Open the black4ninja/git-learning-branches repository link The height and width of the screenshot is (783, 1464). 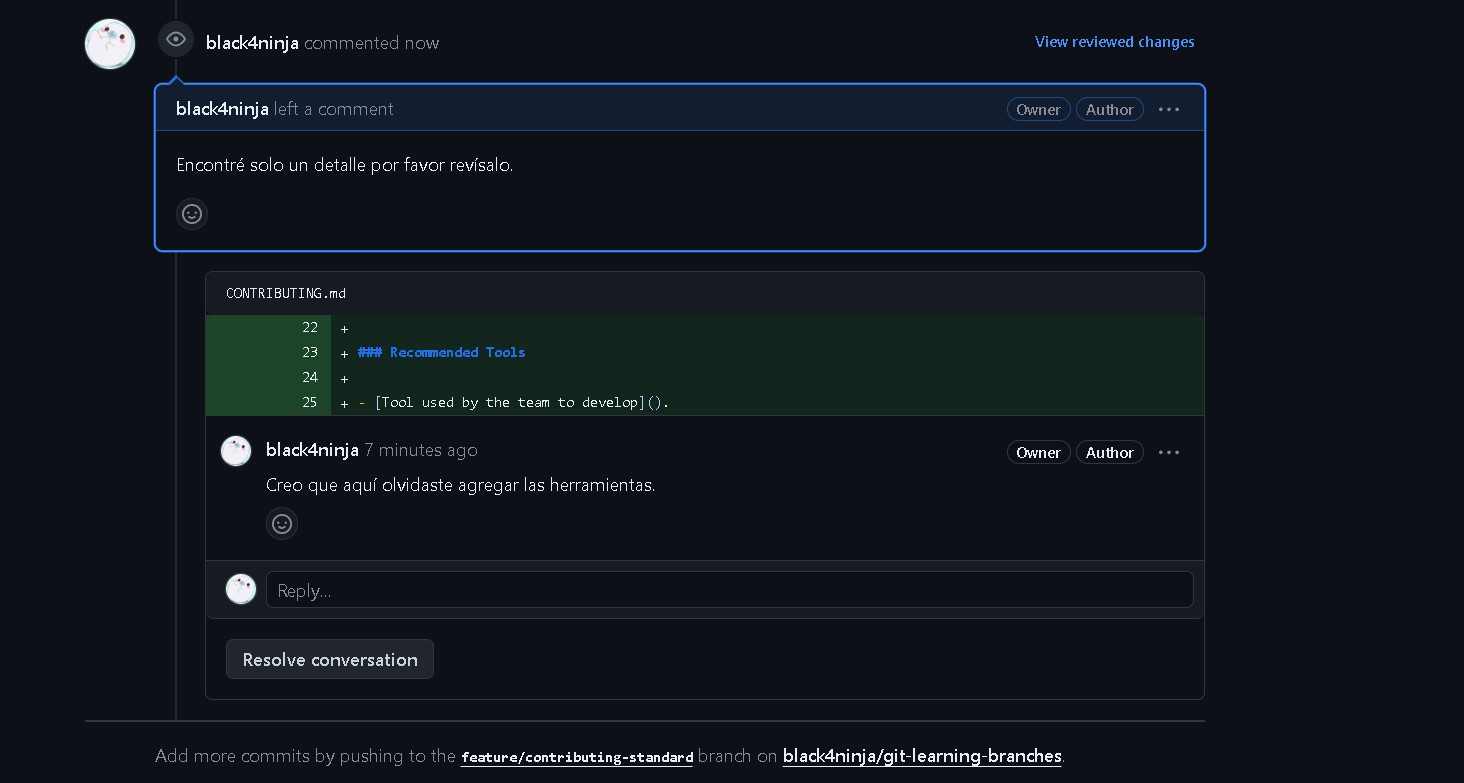pos(921,756)
